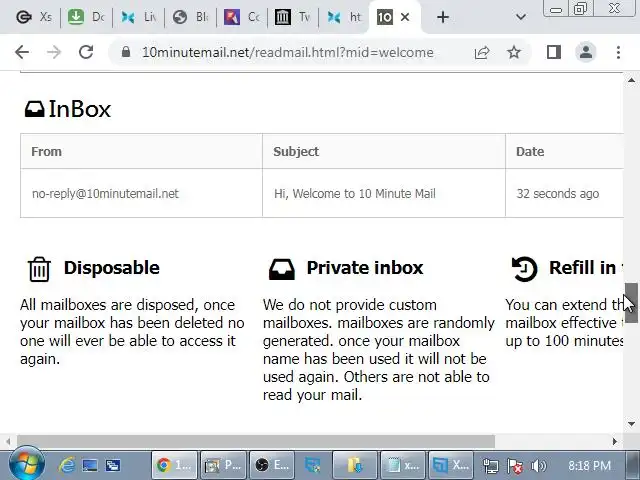640x480 pixels.
Task: Open the notepad taskbar window labeled x...
Action: [x=403, y=465]
